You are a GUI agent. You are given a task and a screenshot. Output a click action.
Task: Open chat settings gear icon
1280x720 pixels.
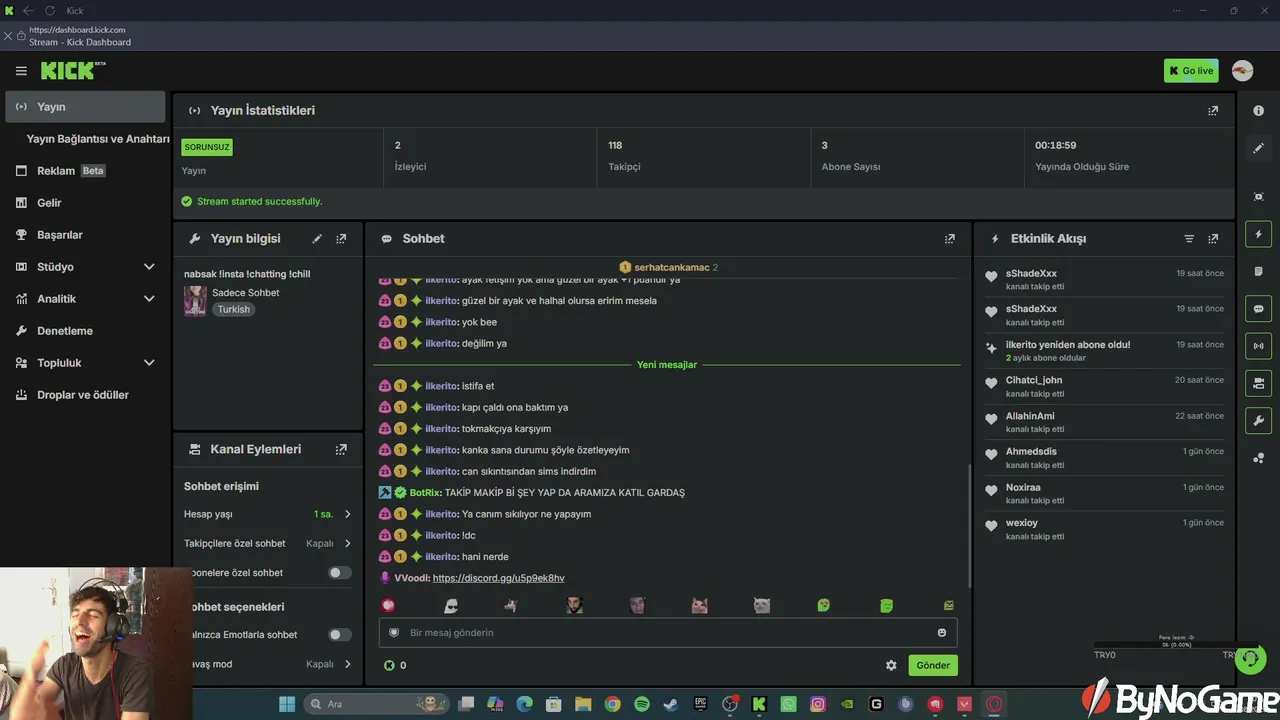[x=891, y=665]
